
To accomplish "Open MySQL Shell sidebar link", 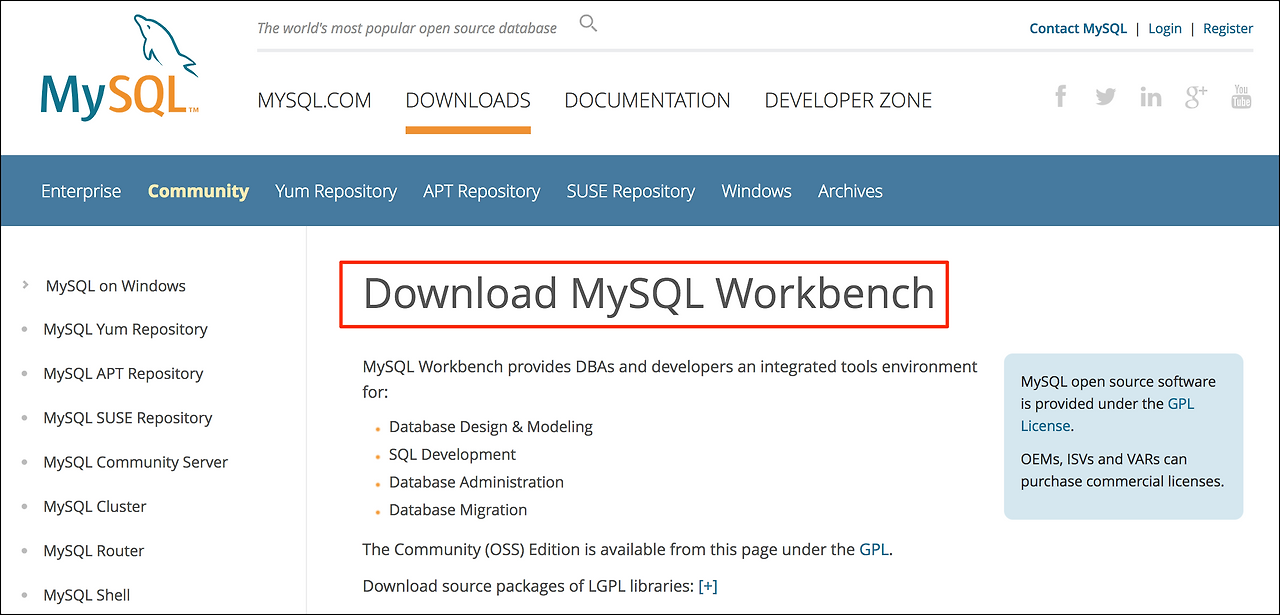I will coord(87,594).
